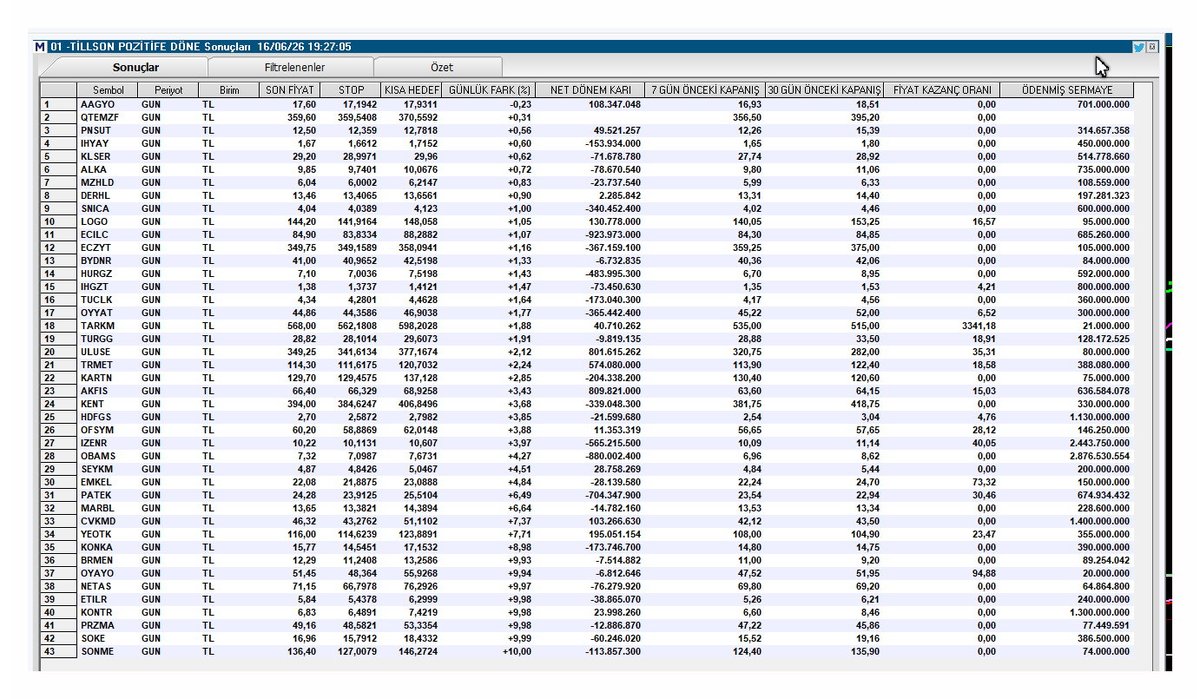Sort by the Sembol column header
The image size is (1200, 699).
point(108,90)
